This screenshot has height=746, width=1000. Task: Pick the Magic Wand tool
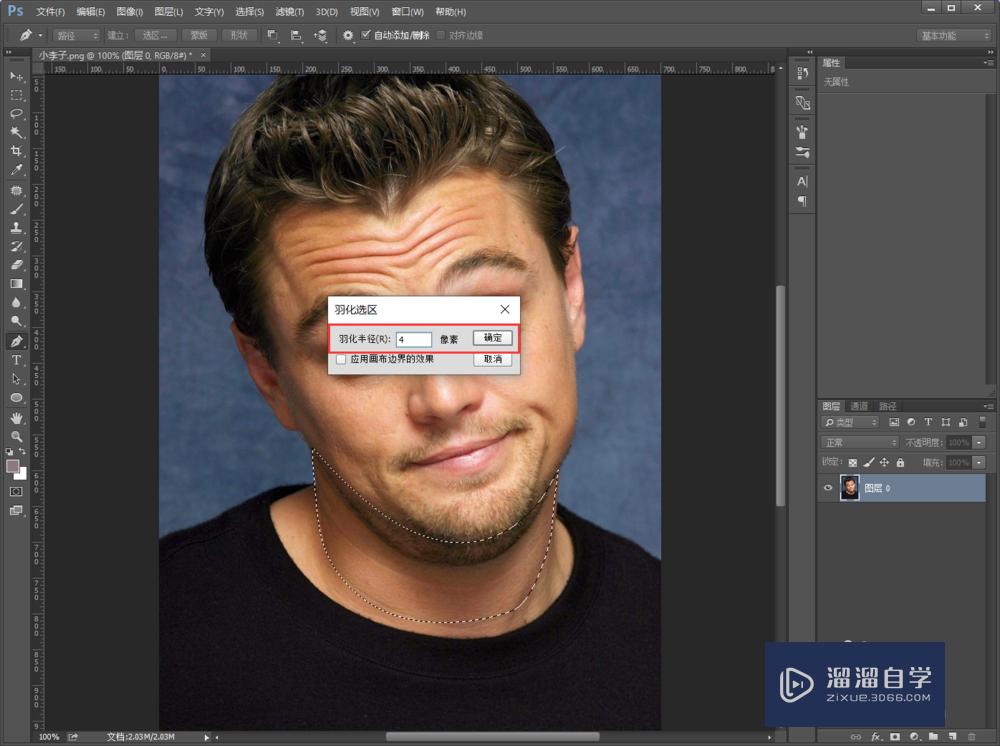coord(16,132)
